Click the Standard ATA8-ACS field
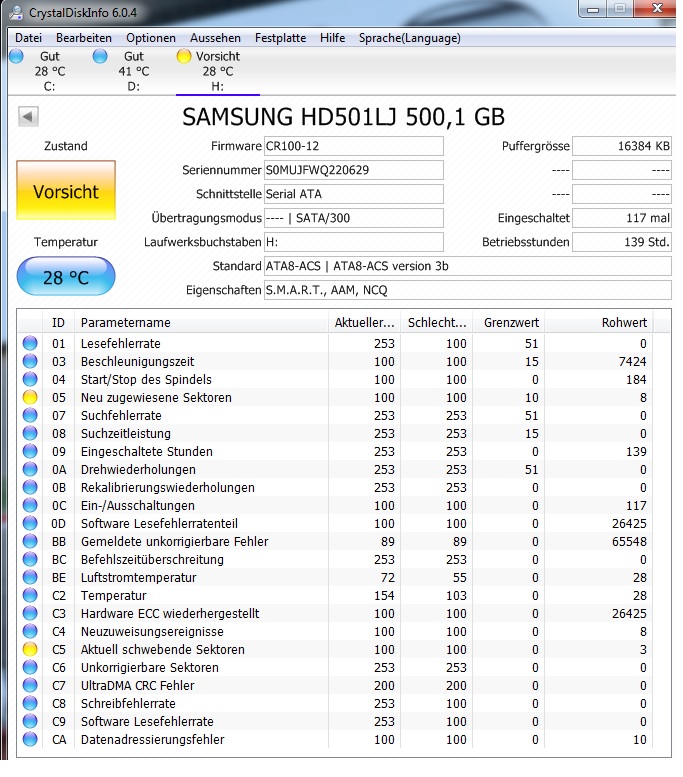Image resolution: width=683 pixels, height=777 pixels. pyautogui.click(x=468, y=267)
